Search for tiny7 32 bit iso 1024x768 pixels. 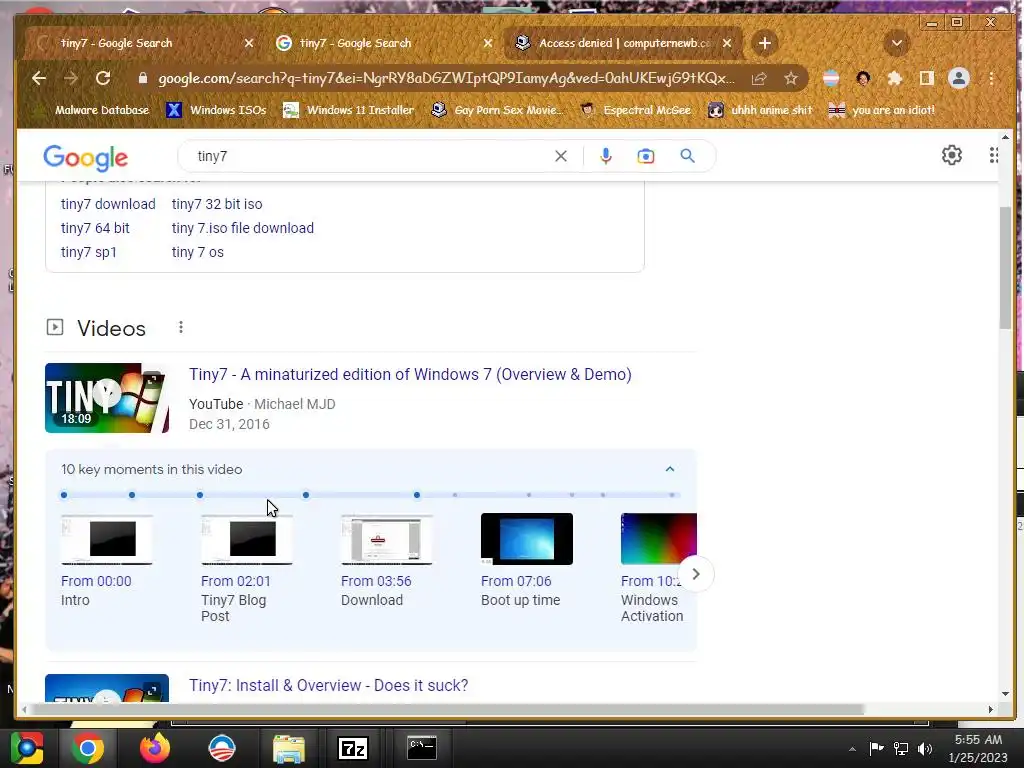pos(217,204)
